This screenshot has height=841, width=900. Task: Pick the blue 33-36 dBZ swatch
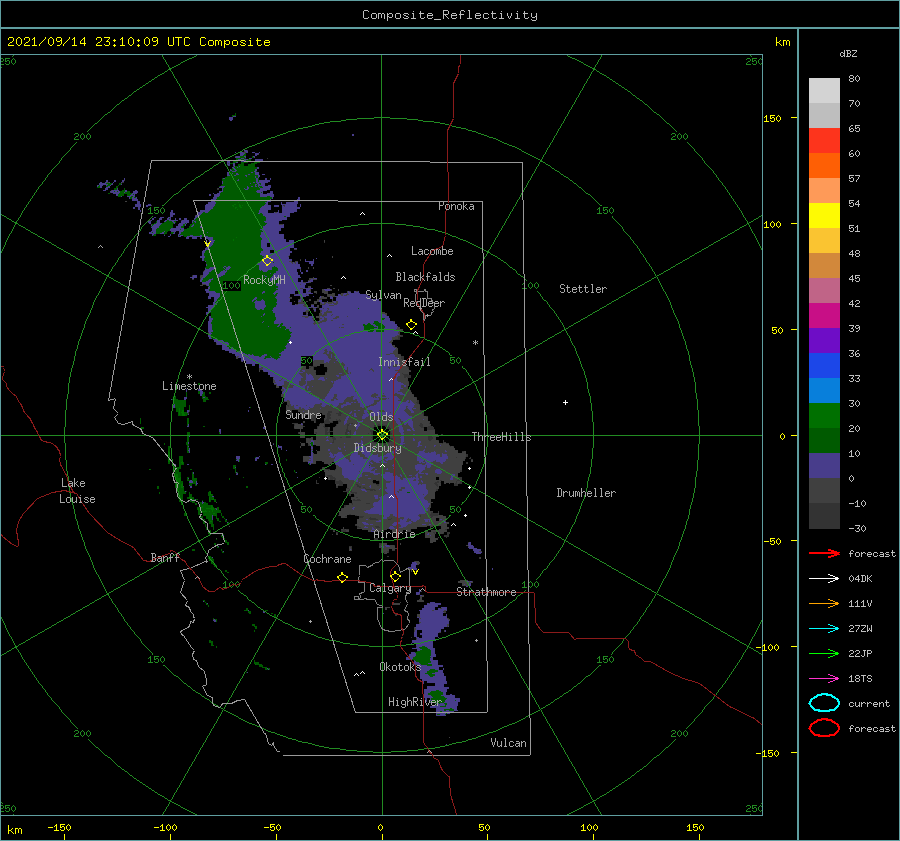coord(824,366)
